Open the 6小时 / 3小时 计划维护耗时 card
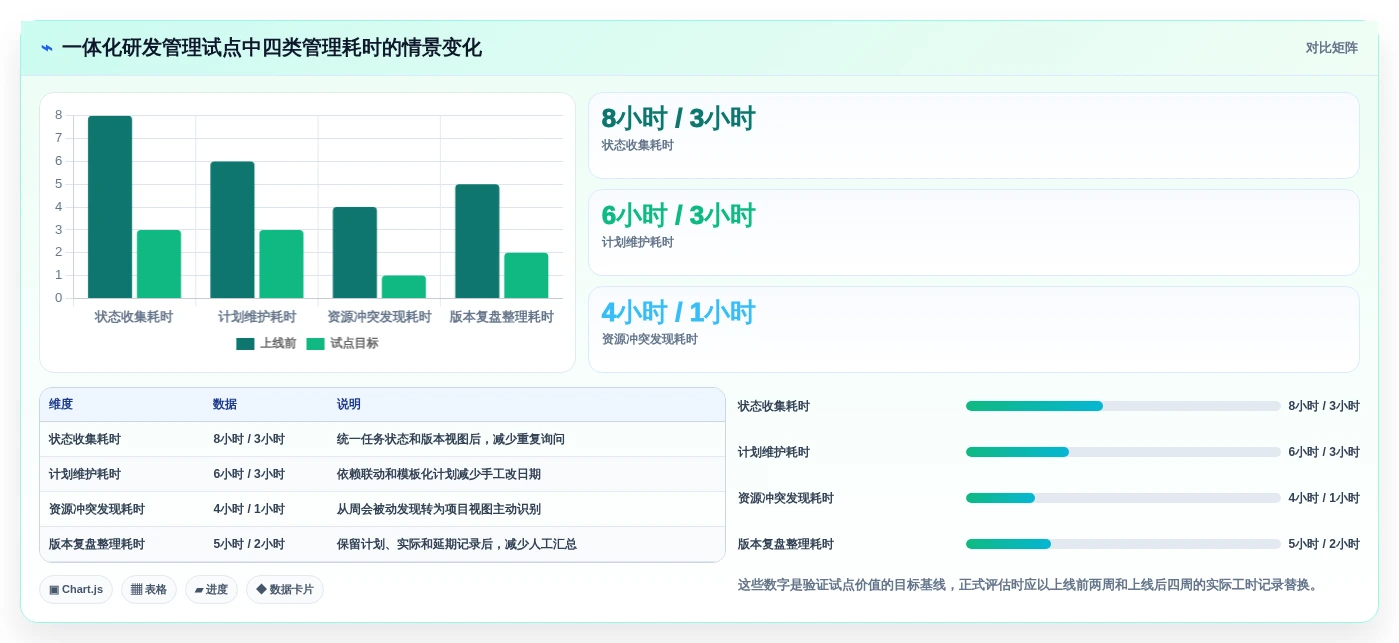 click(974, 233)
